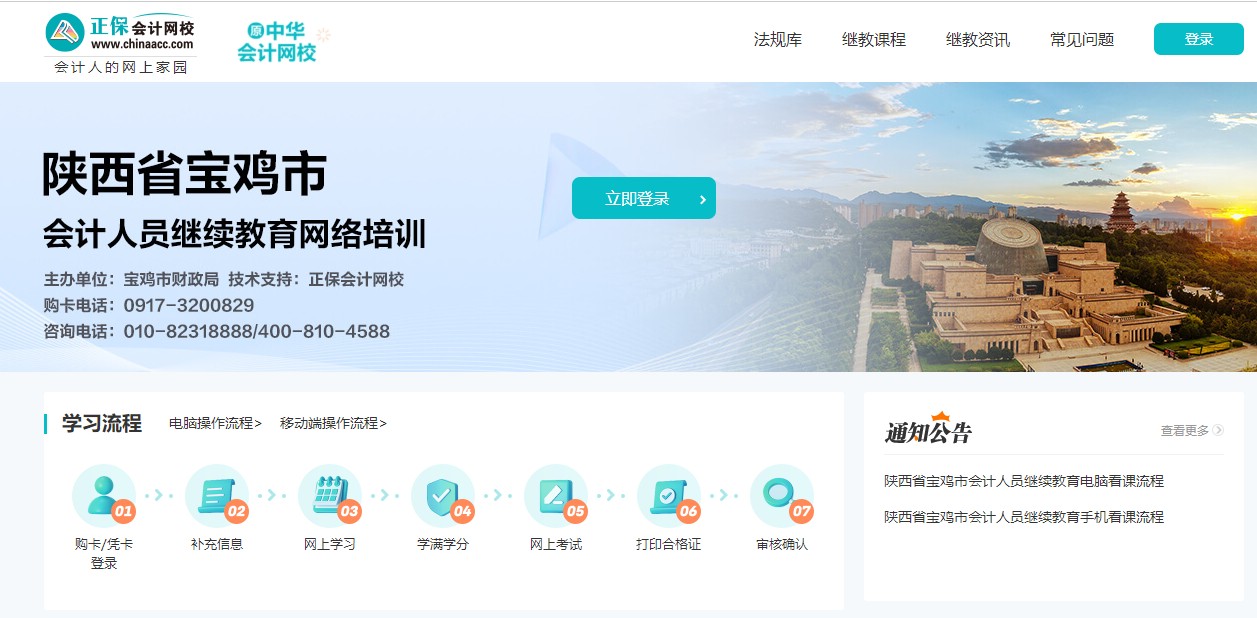1257x618 pixels.
Task: Select the 网上学习 calendar icon
Action: [330, 496]
